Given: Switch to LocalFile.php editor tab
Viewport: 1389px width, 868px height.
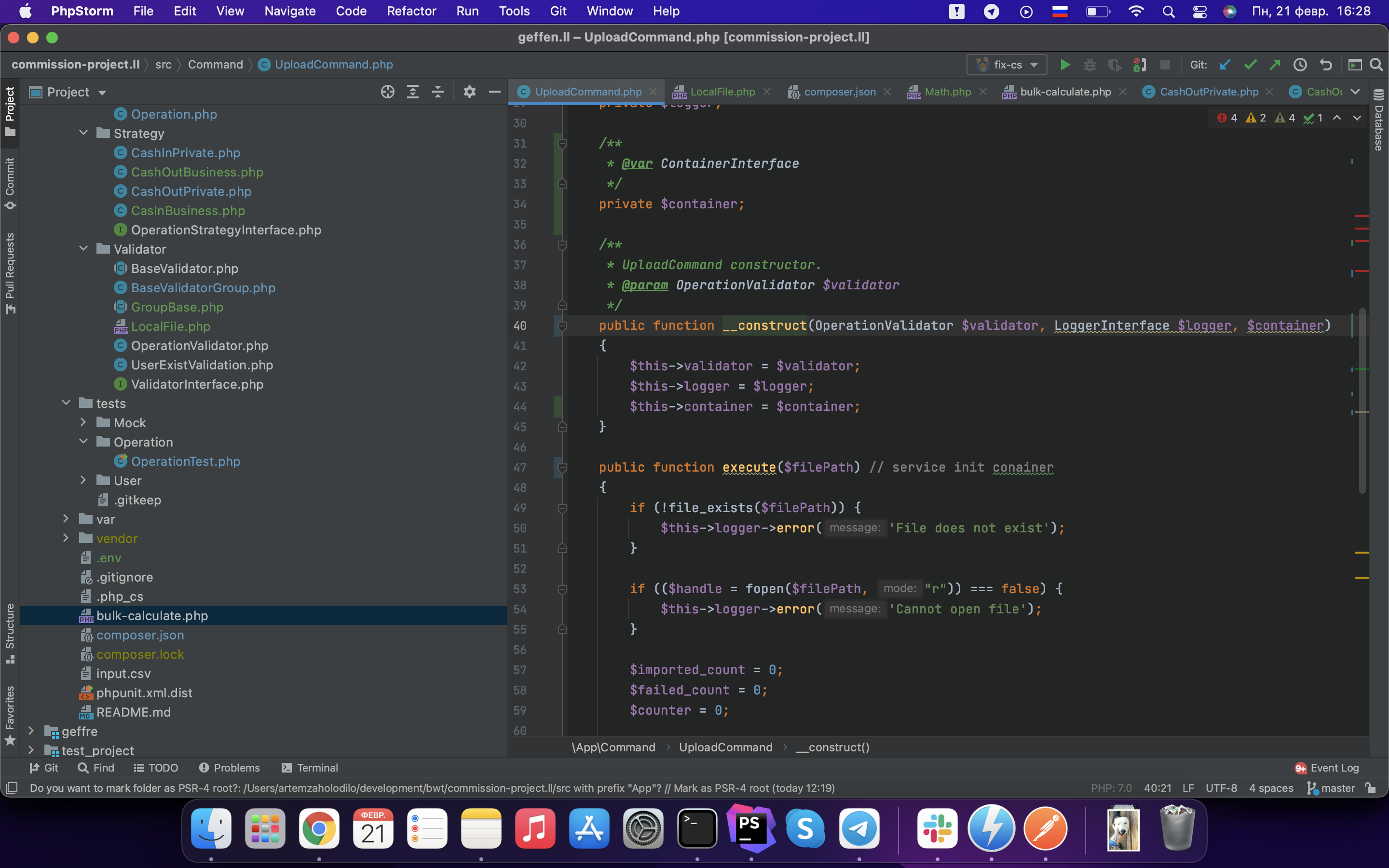Looking at the screenshot, I should pyautogui.click(x=722, y=92).
